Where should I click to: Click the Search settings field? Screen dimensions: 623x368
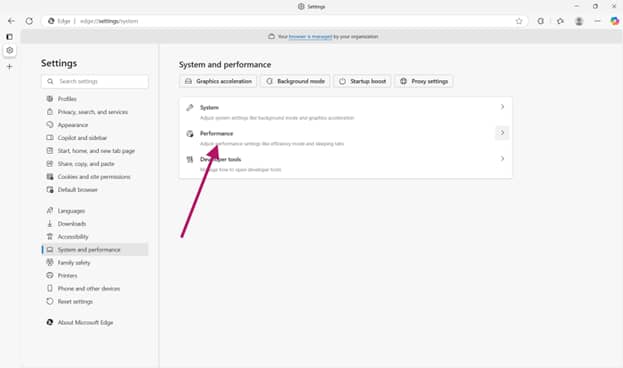[95, 81]
